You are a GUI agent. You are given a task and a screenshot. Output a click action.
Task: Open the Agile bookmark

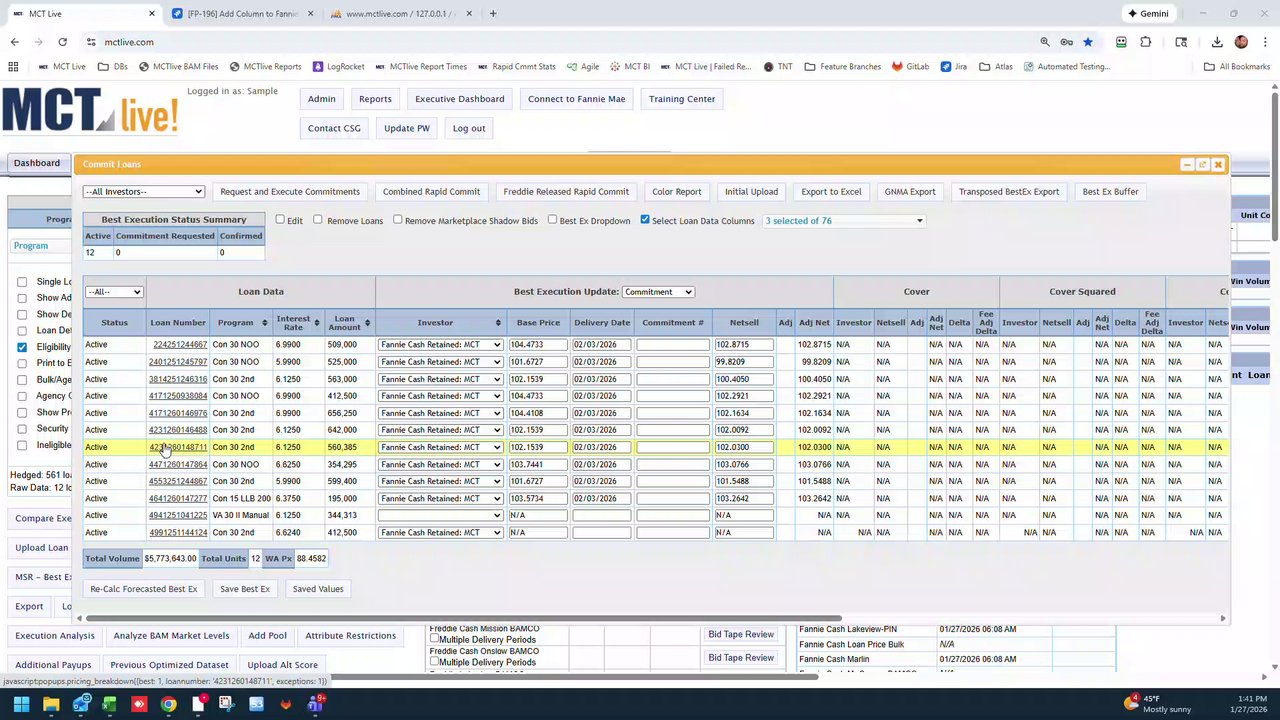(583, 67)
